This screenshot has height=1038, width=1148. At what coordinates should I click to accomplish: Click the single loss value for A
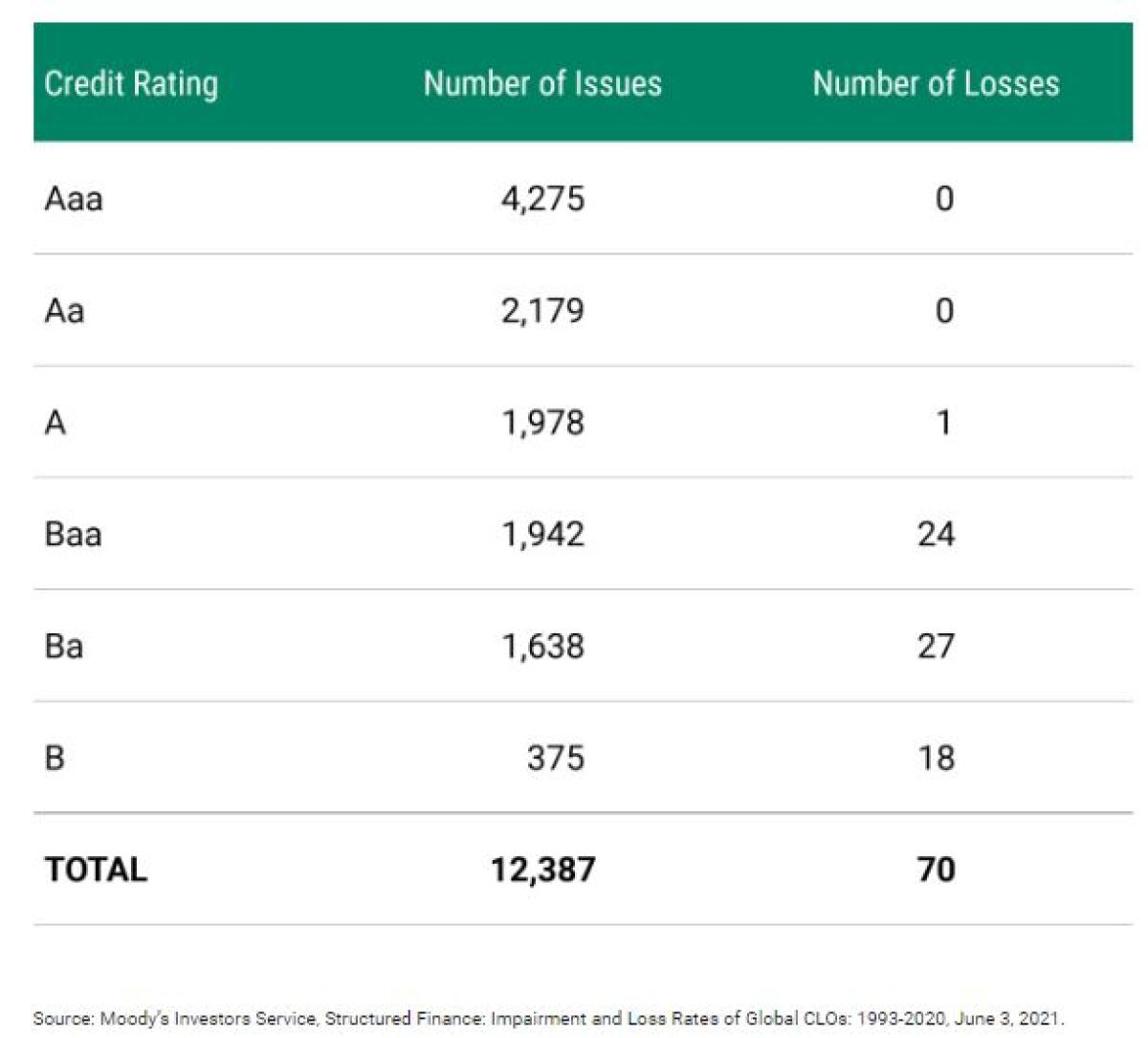click(x=943, y=422)
